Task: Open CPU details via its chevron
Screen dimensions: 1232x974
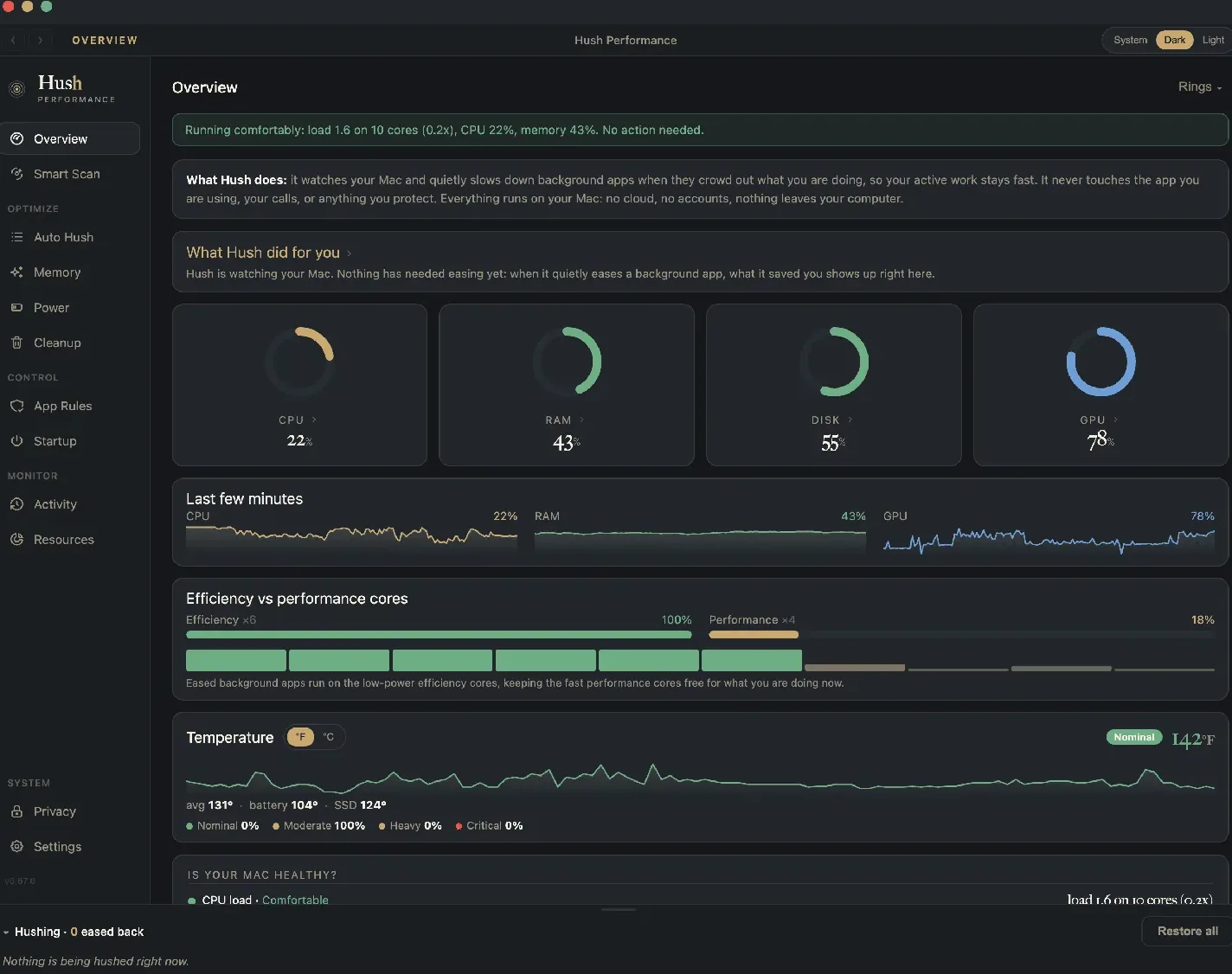Action: click(x=314, y=420)
